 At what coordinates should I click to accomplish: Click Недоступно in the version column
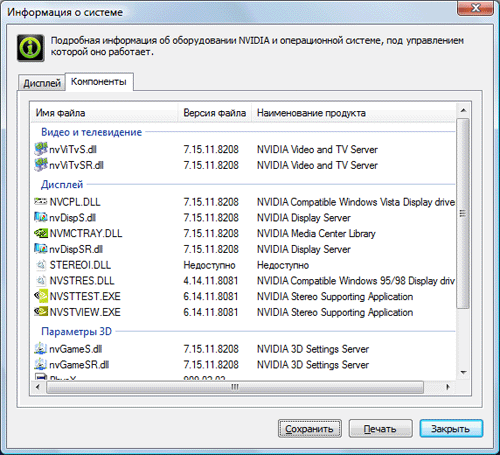point(209,265)
